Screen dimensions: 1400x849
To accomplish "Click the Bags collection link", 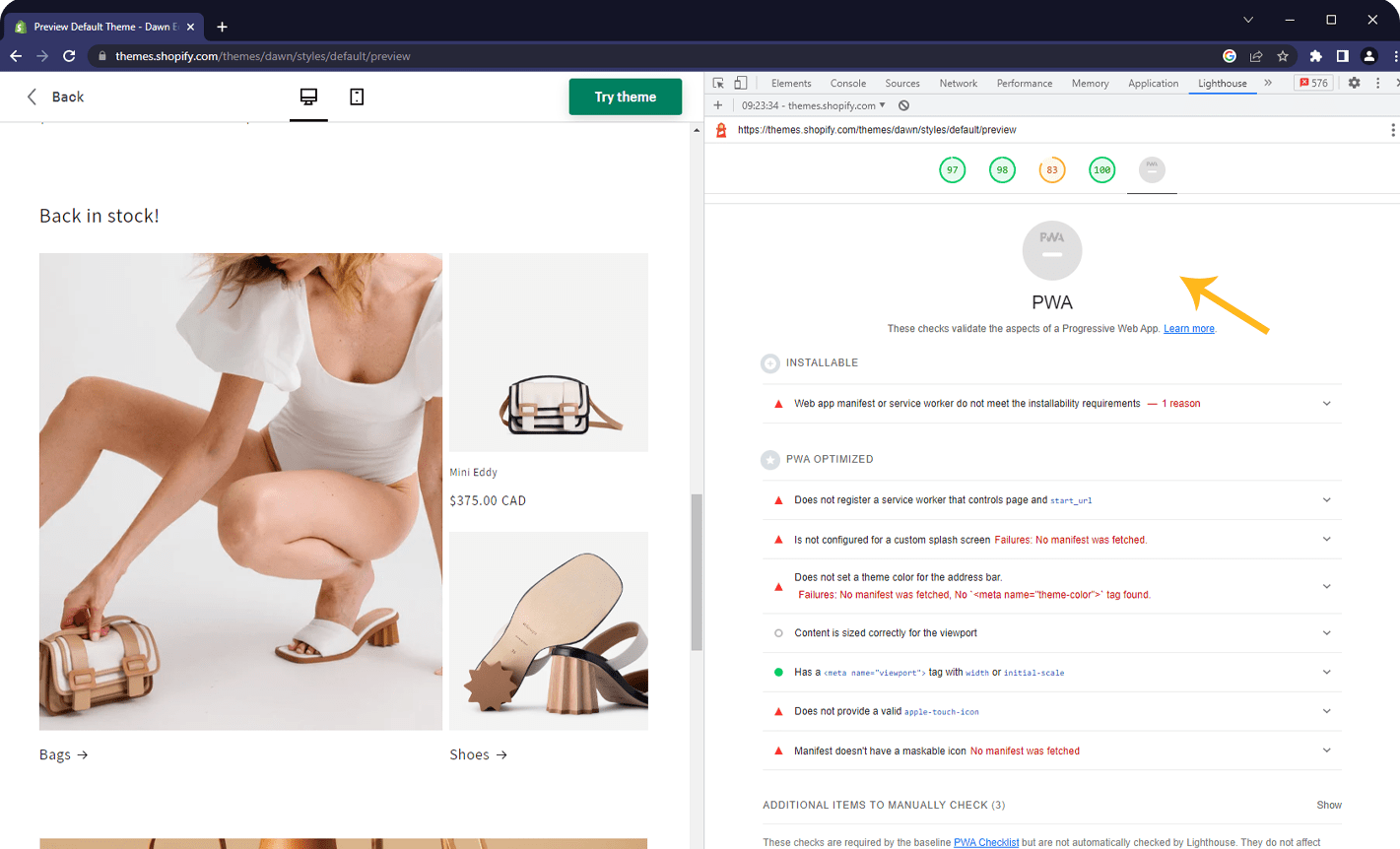I will coord(64,754).
